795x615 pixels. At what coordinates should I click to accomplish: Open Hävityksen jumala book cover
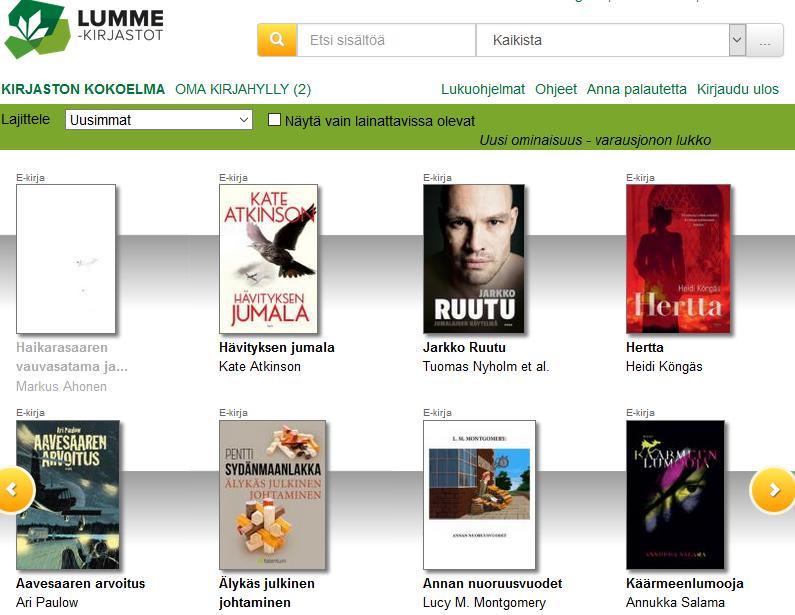269,259
